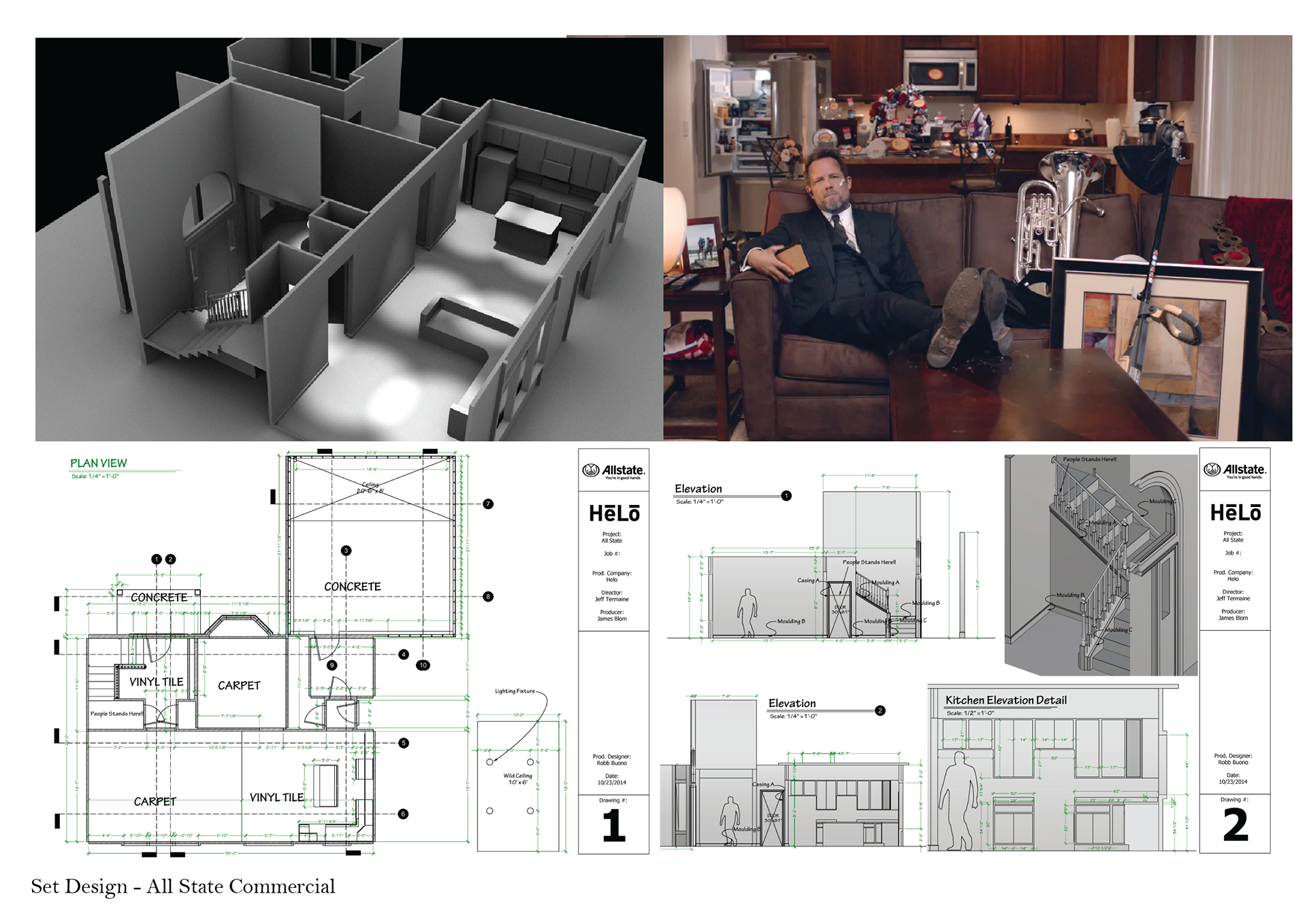Click the Kitchen Elevation Detail heading
Image resolution: width=1307 pixels, height=924 pixels.
click(1005, 700)
